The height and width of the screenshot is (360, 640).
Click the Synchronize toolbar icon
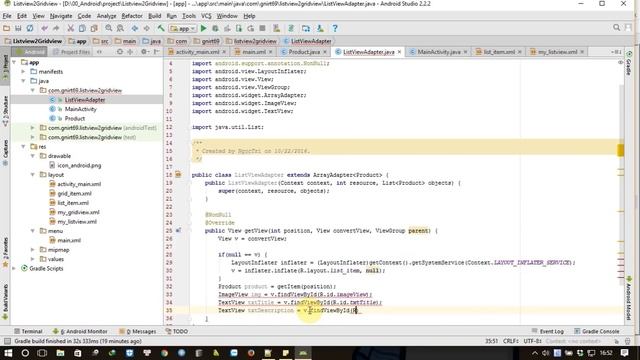click(x=30, y=28)
